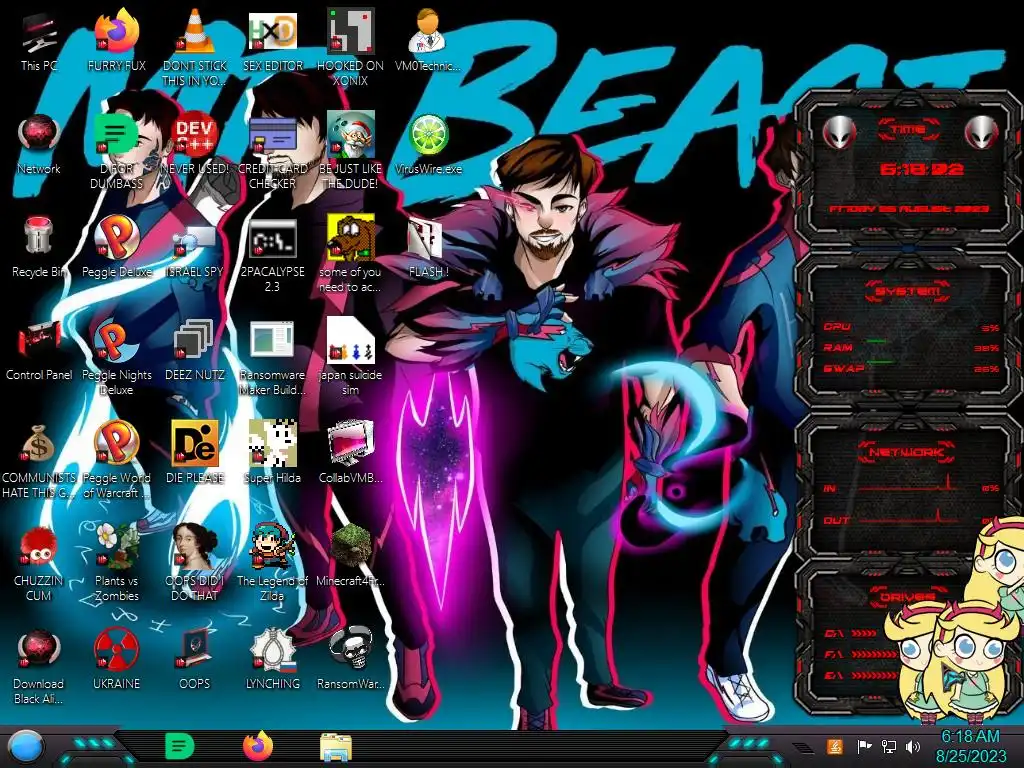1024x768 pixels.
Task: Open File Explorer from the taskbar
Action: (336, 747)
